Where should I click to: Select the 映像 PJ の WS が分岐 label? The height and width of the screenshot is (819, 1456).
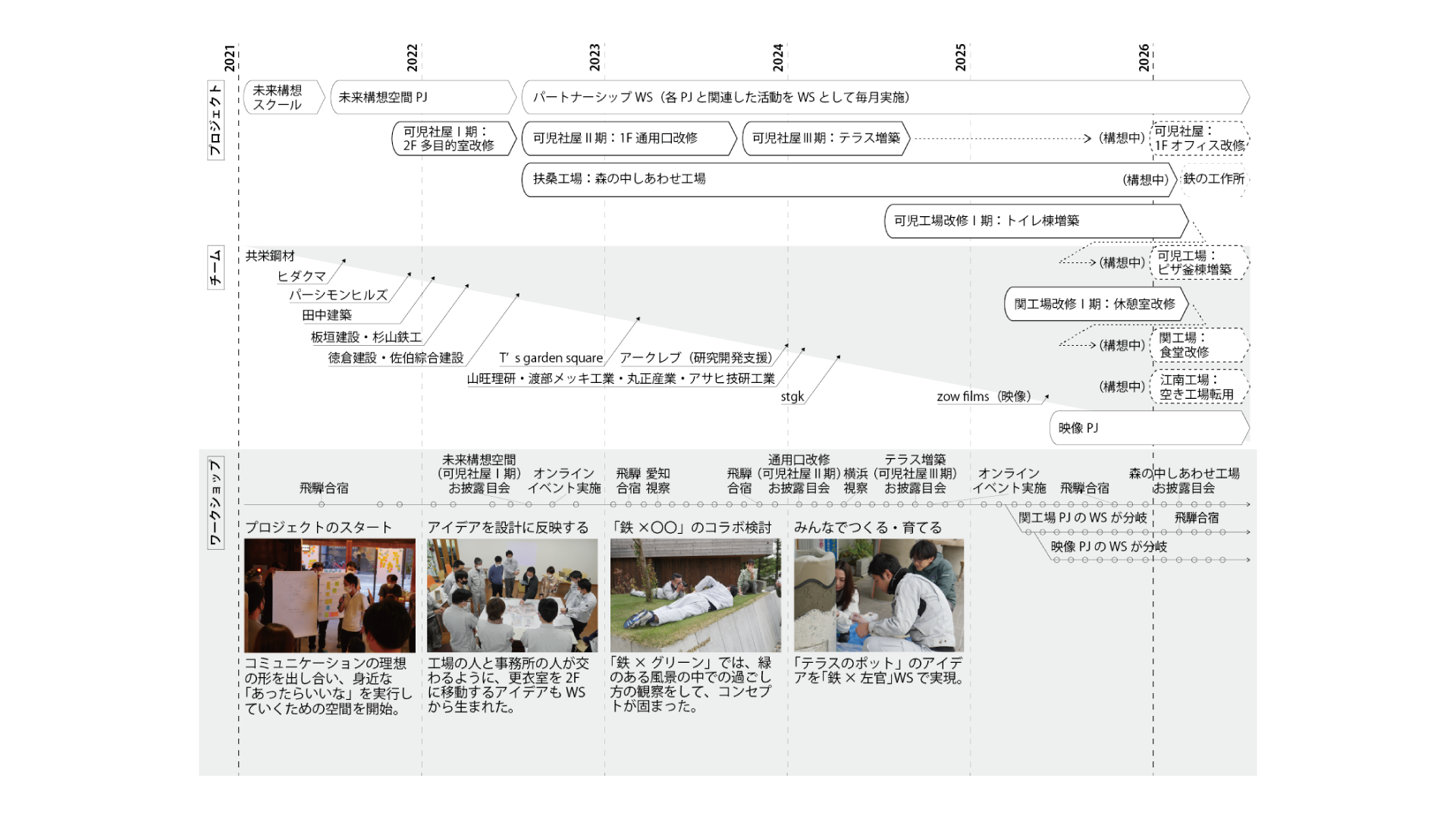tap(1109, 547)
